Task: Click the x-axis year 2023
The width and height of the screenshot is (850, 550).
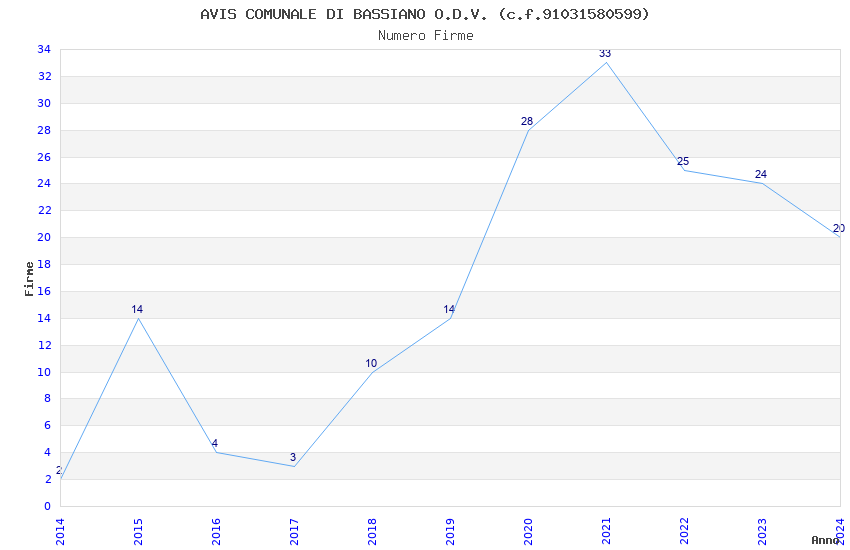Action: coord(763,532)
